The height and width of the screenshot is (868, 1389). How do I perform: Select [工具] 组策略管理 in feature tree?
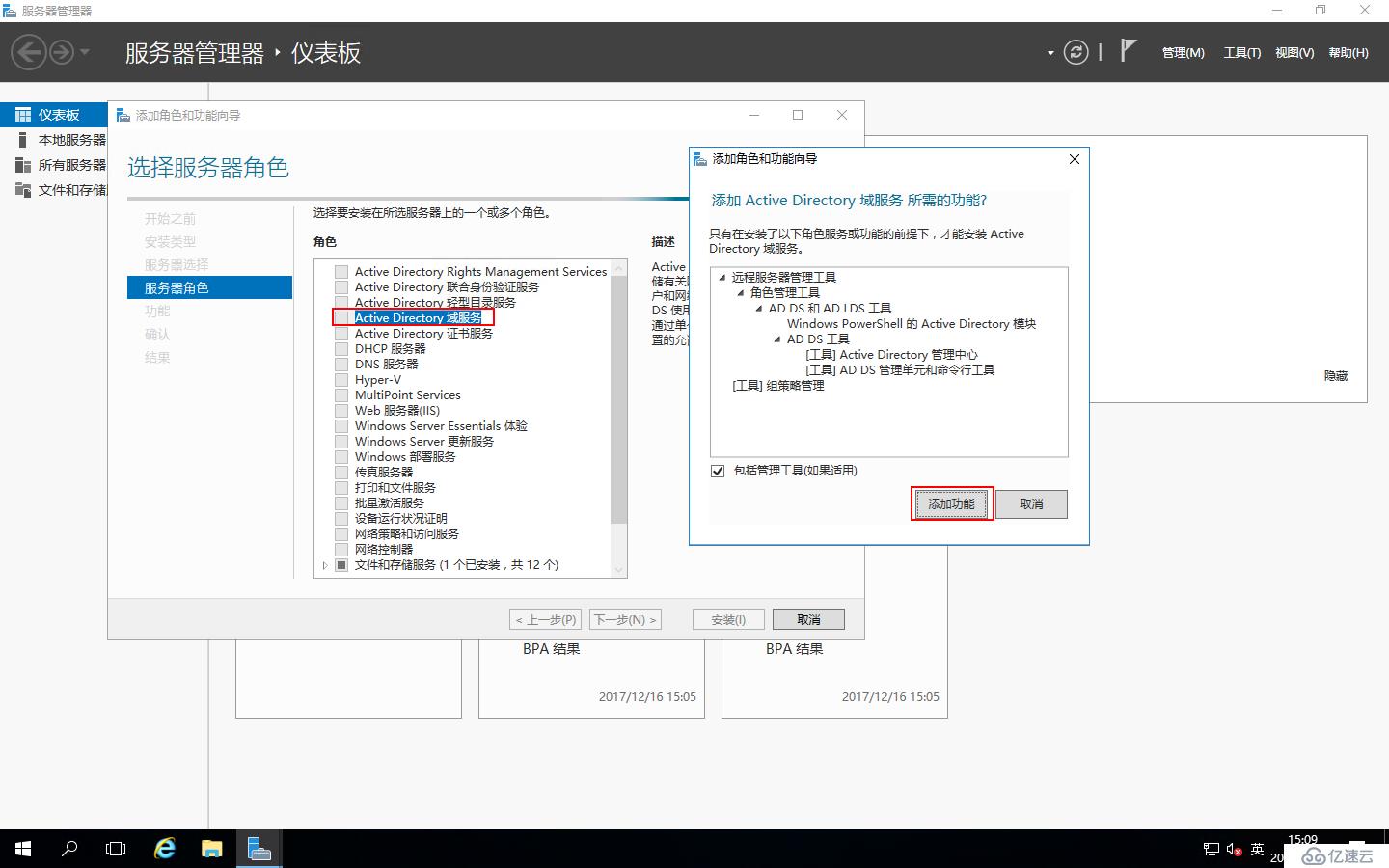click(x=778, y=385)
